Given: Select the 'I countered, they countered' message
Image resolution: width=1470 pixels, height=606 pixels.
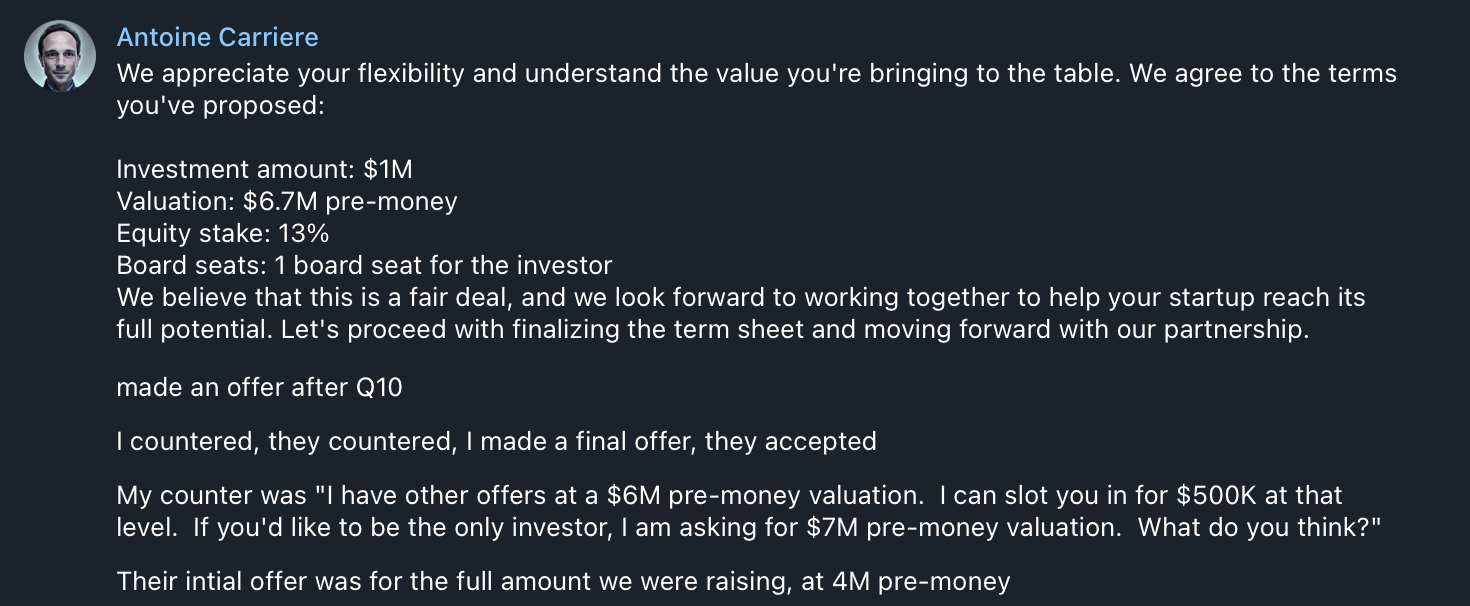Looking at the screenshot, I should coord(496,441).
